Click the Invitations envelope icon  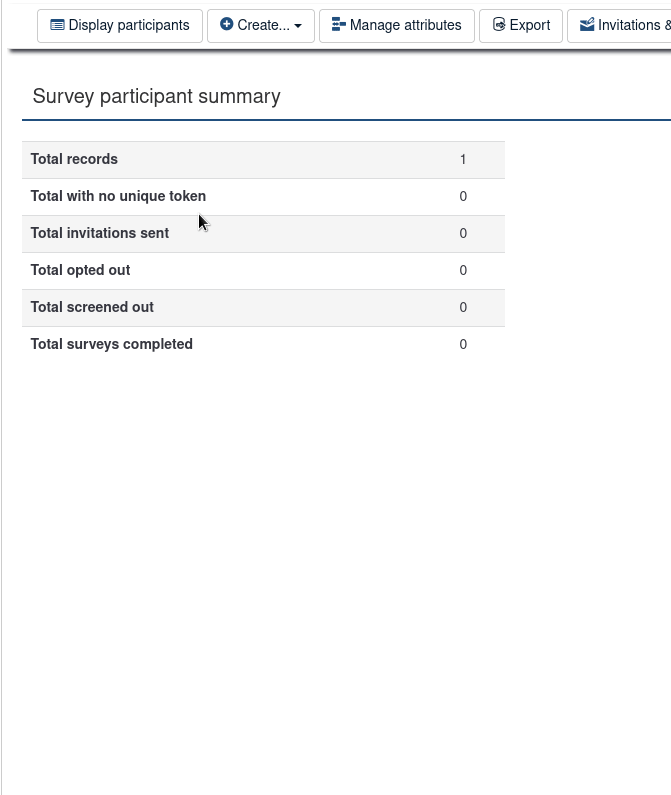(587, 25)
